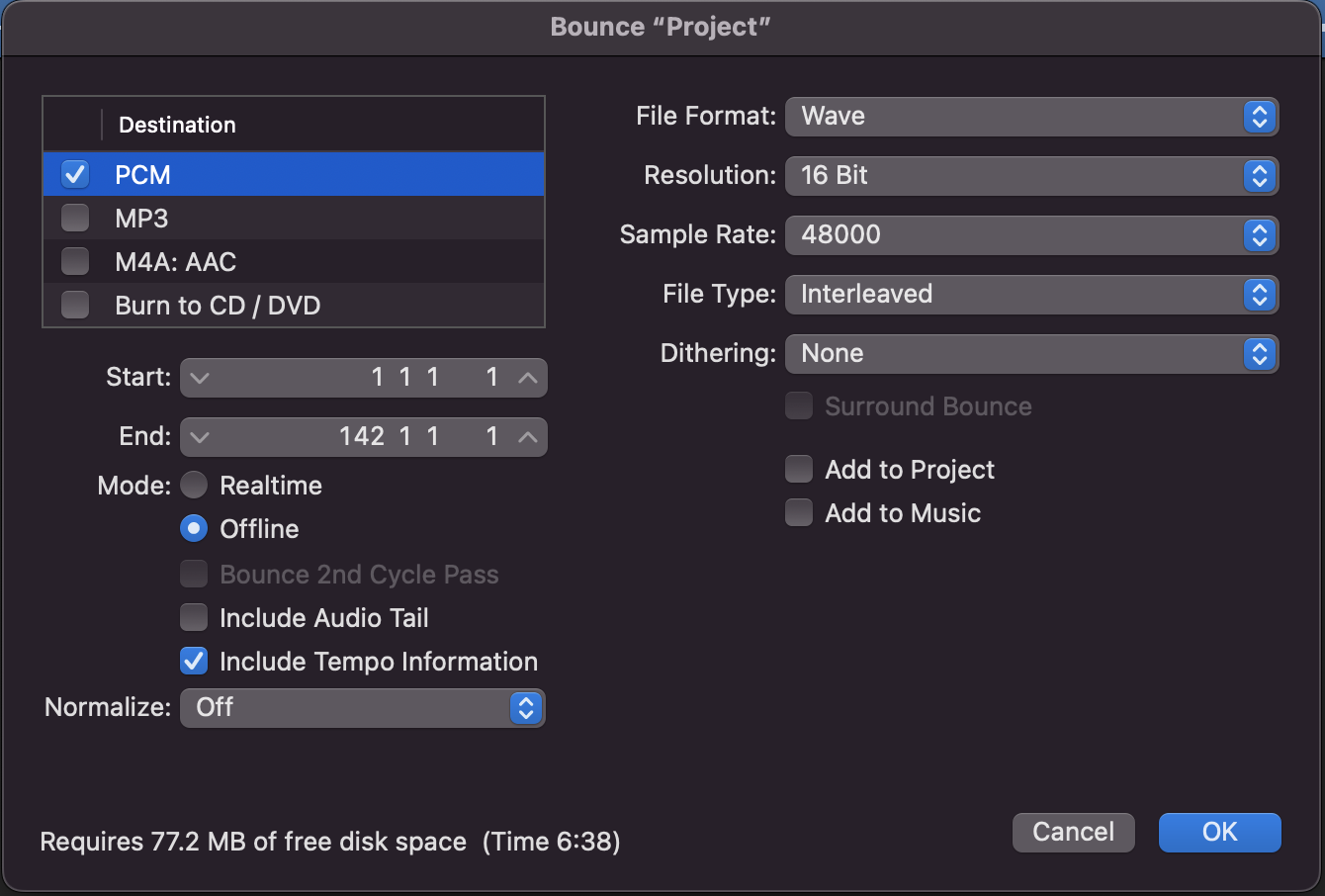Decrease the Start position with down chevron

pyautogui.click(x=200, y=378)
